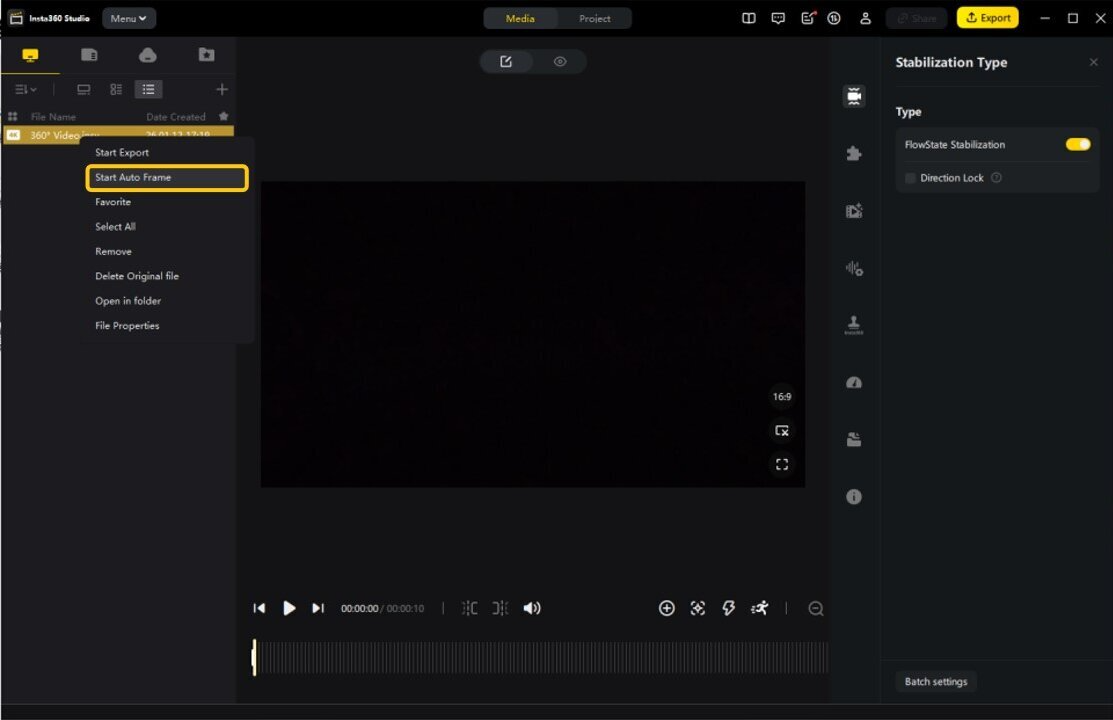Switch to the Media tab
This screenshot has width=1113, height=720.
point(520,18)
